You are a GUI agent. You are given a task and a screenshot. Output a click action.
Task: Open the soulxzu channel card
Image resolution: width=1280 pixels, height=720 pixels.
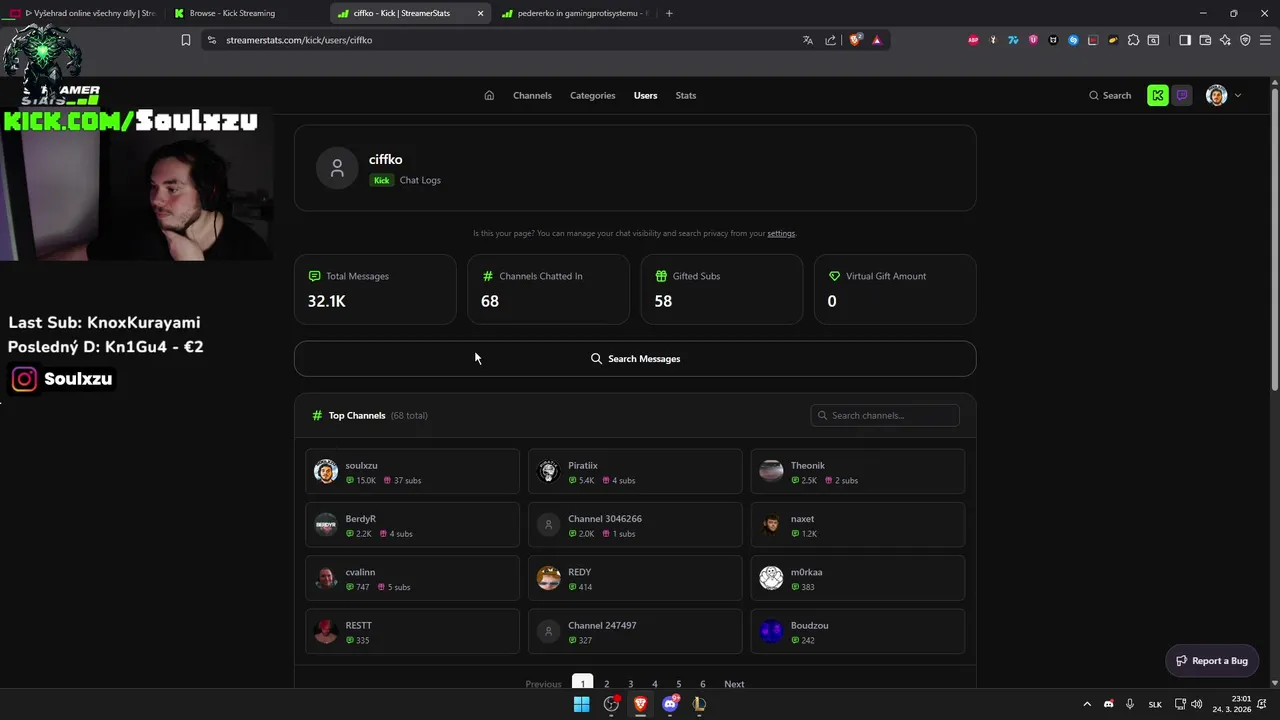[412, 472]
